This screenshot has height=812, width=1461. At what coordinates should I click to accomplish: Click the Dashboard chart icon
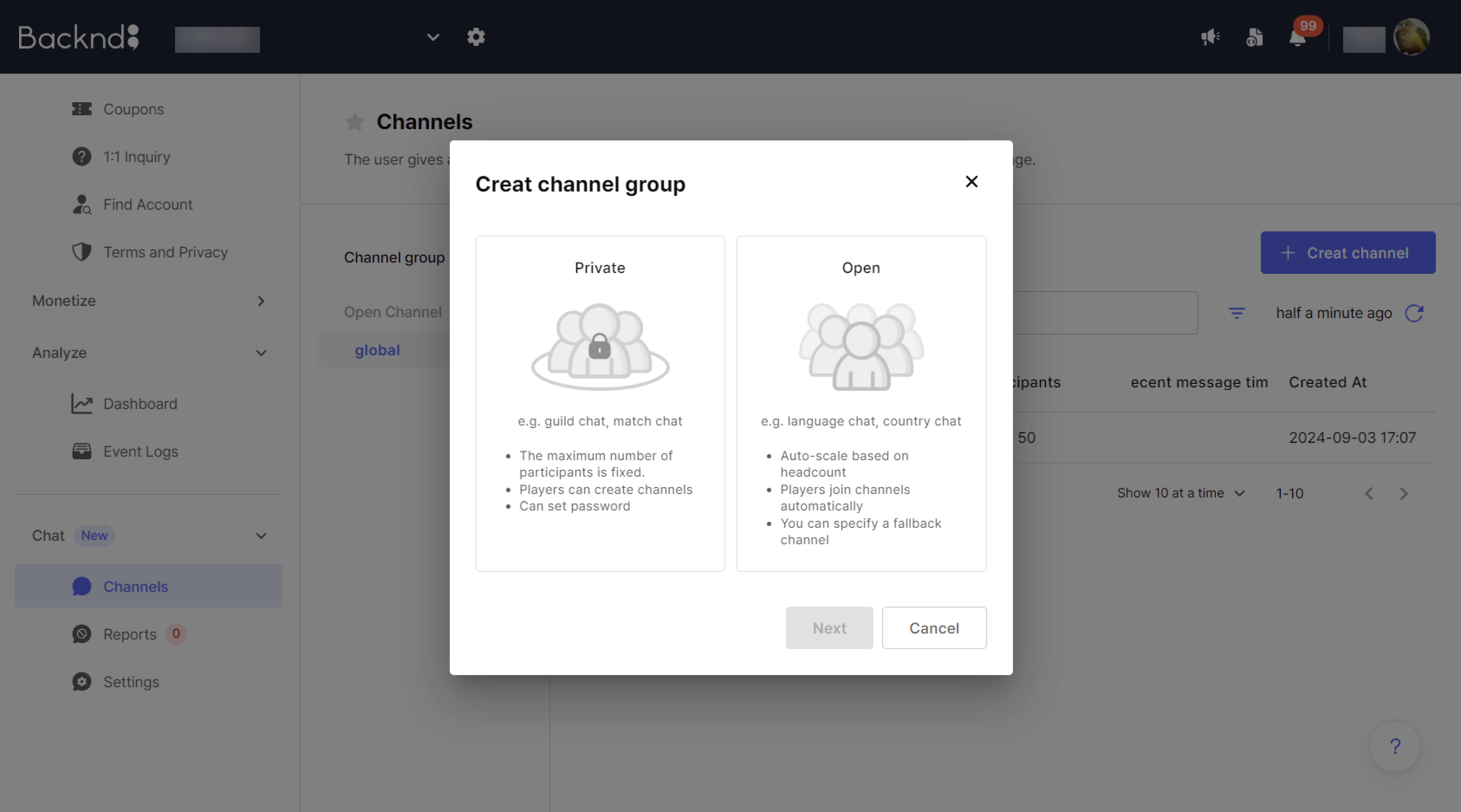tap(82, 404)
